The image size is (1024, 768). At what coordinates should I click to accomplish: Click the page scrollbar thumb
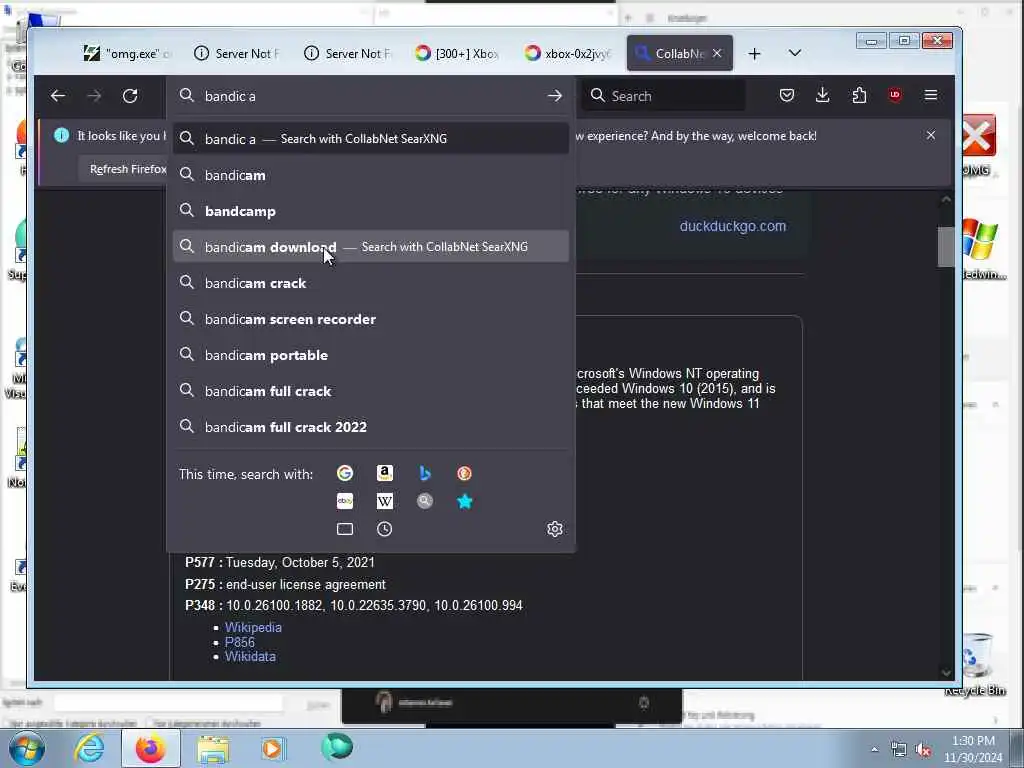946,247
